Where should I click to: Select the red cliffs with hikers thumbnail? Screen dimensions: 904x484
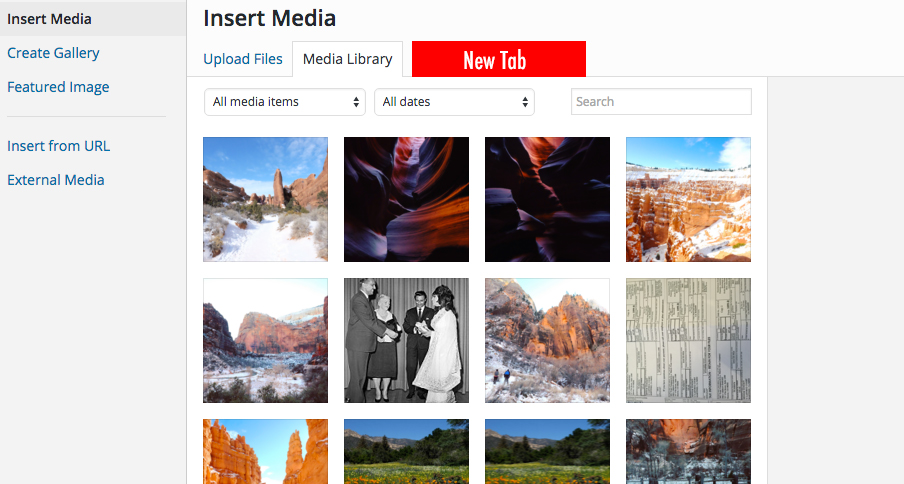click(x=547, y=341)
